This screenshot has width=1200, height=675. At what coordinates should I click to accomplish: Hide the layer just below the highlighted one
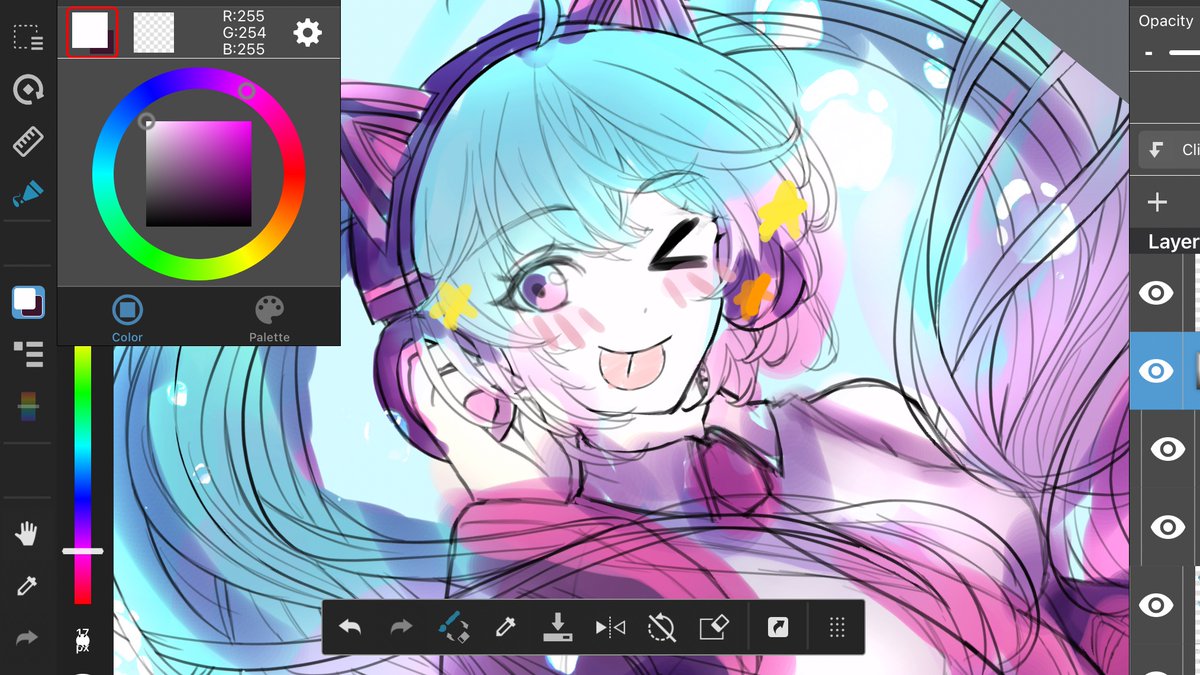[1168, 449]
